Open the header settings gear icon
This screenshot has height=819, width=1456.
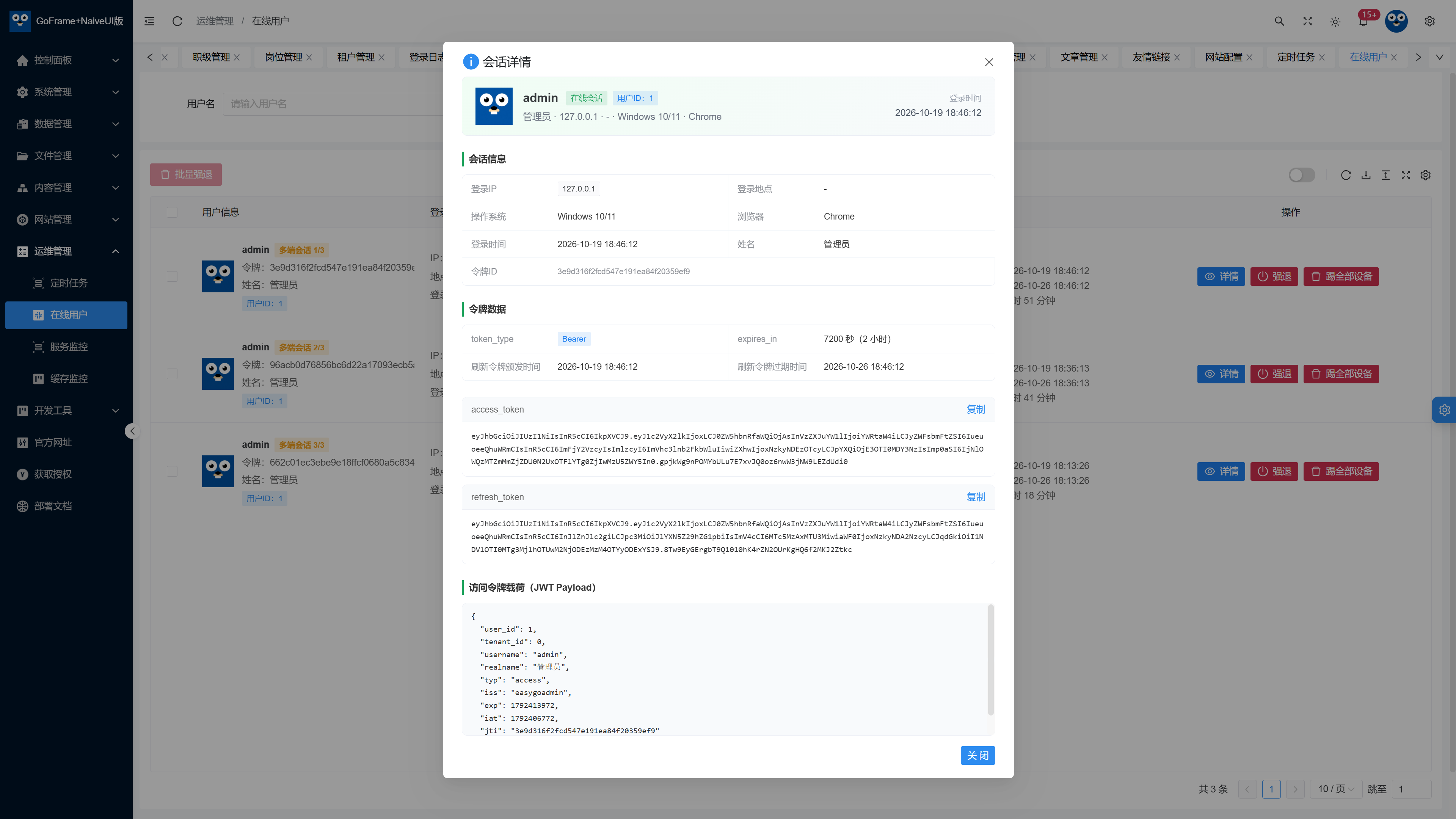coord(1429,21)
